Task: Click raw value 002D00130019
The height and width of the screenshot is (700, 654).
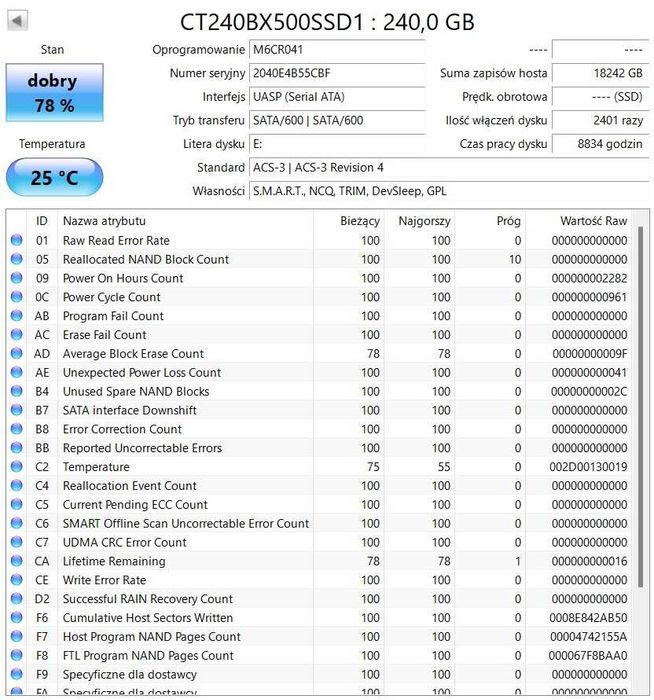Action: click(x=588, y=467)
